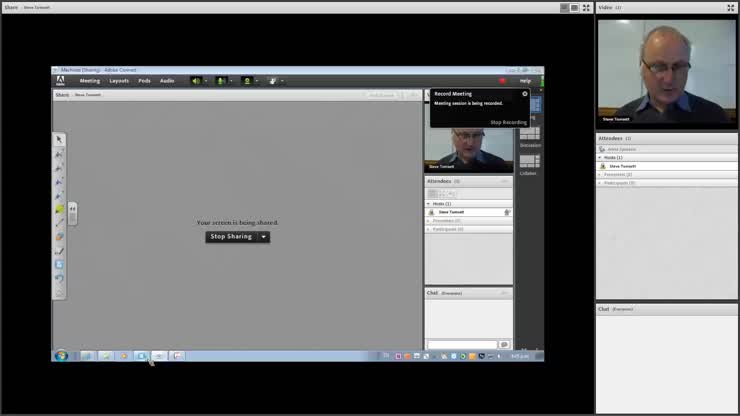Select the yellow highlighter tool
This screenshot has width=740, height=416.
59,210
